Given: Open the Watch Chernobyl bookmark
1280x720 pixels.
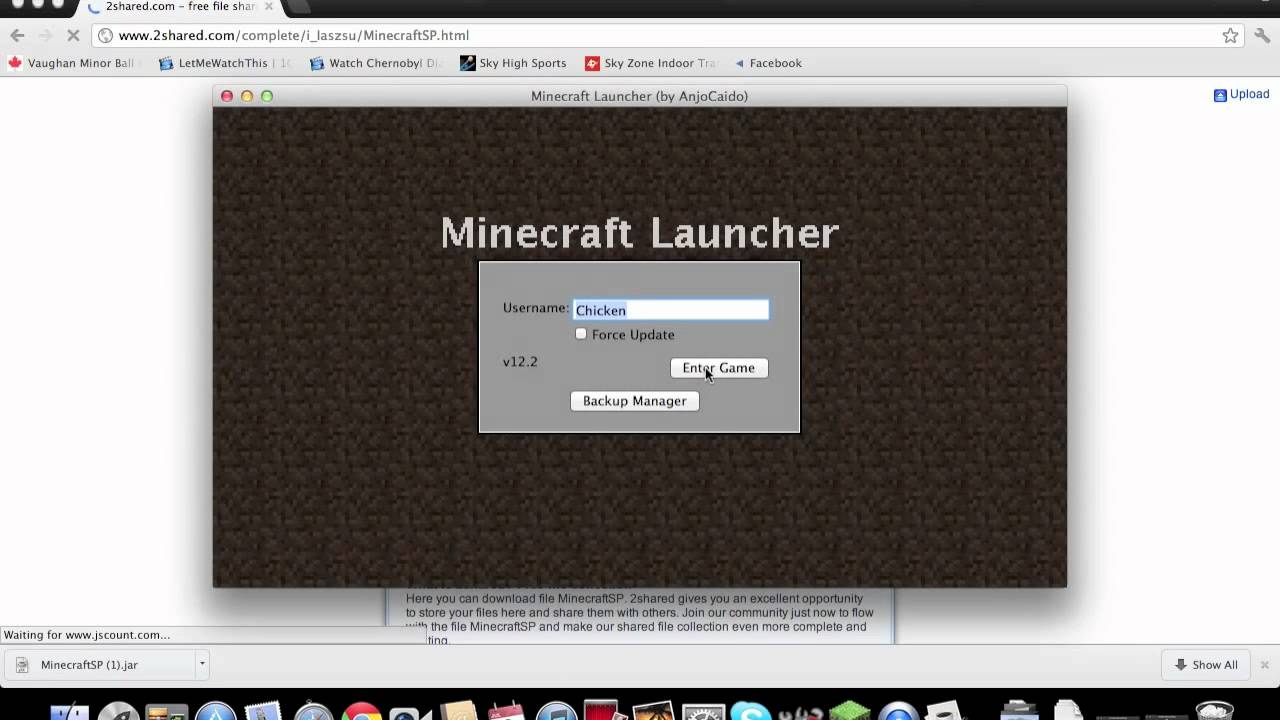Looking at the screenshot, I should (375, 63).
